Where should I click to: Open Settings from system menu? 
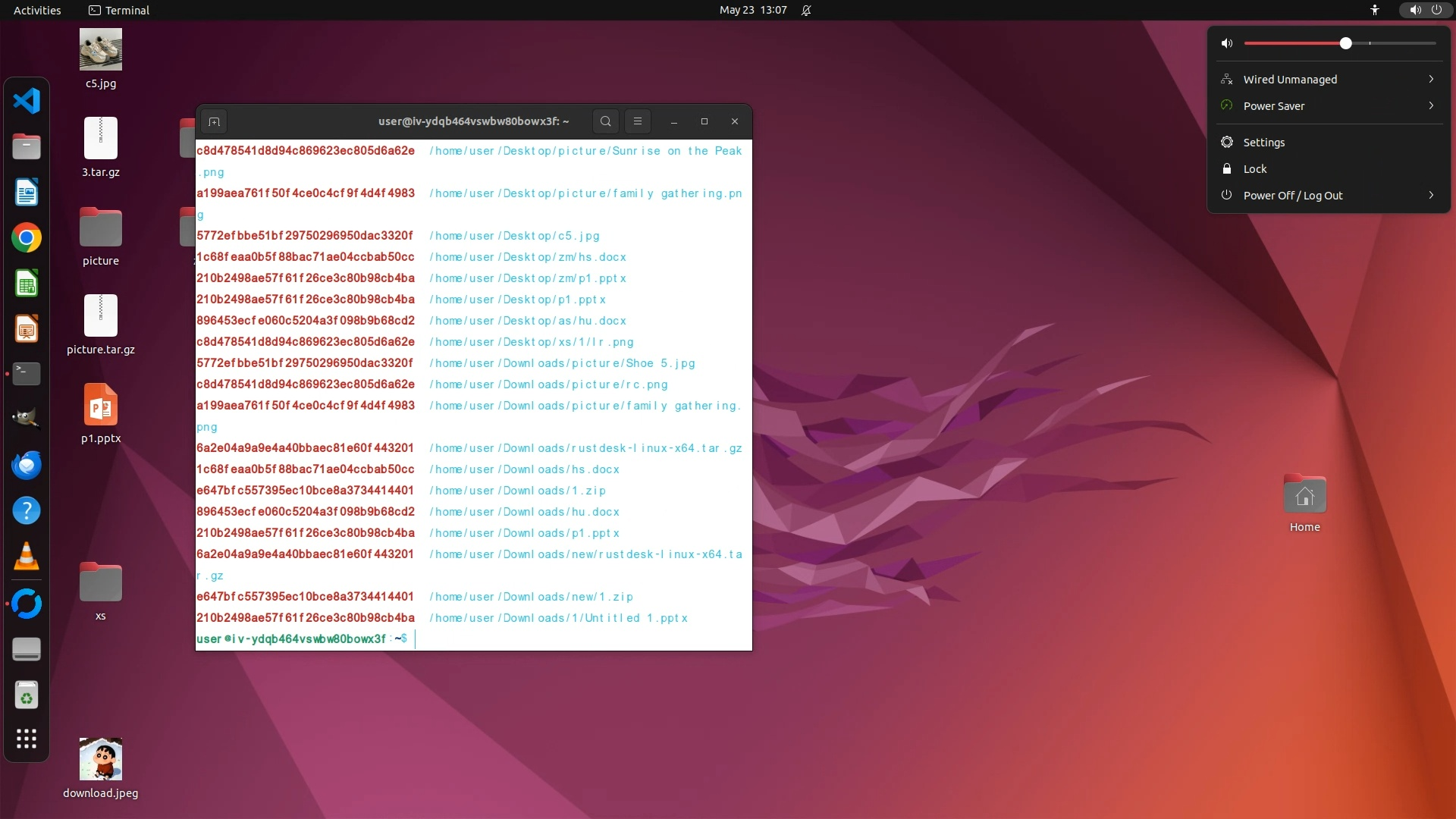point(1263,142)
